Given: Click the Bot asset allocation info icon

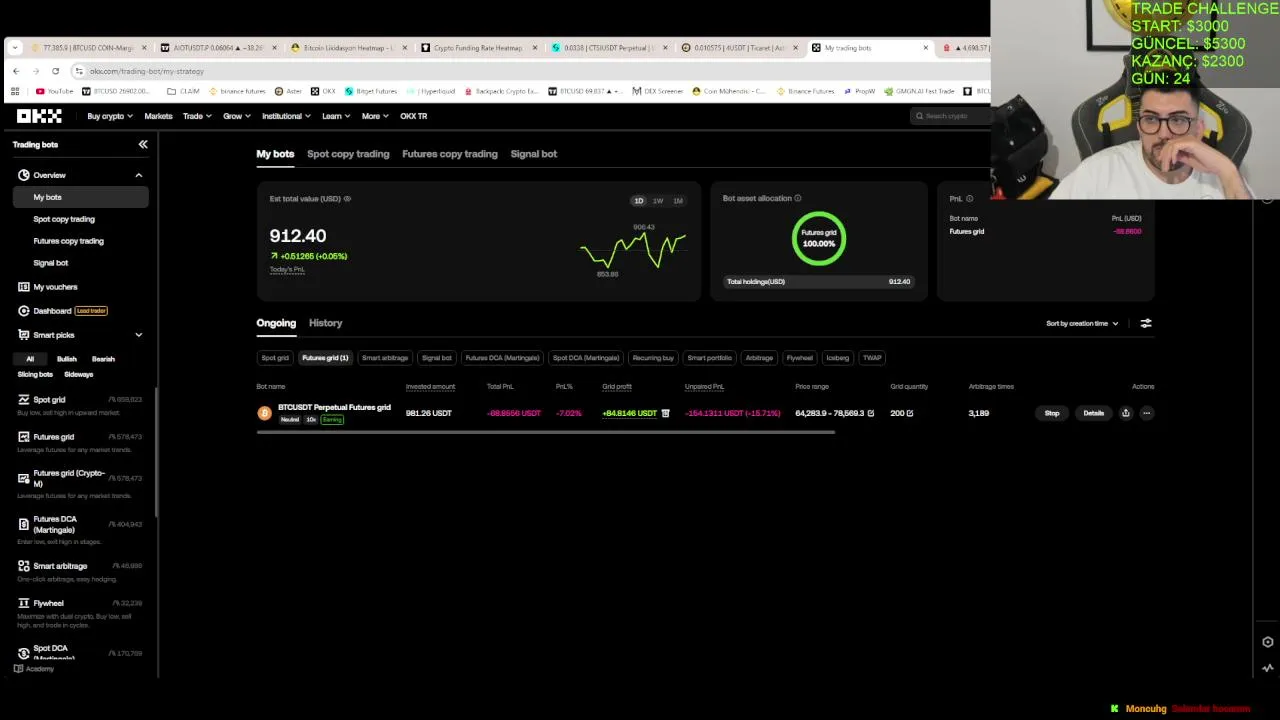Looking at the screenshot, I should (x=797, y=199).
